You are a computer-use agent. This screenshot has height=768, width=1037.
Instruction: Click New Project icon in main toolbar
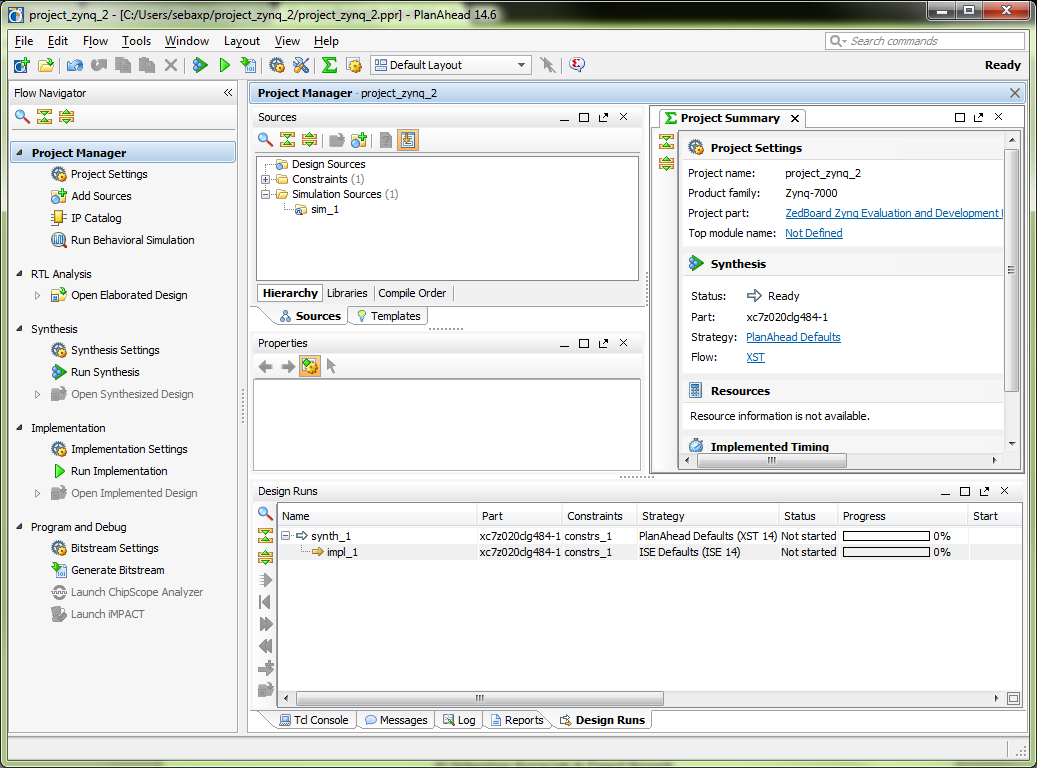coord(22,65)
